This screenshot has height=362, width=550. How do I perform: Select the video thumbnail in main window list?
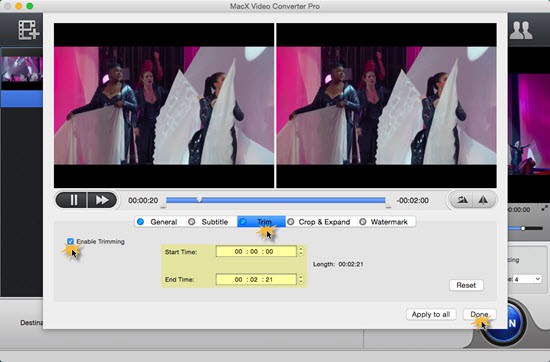click(21, 69)
